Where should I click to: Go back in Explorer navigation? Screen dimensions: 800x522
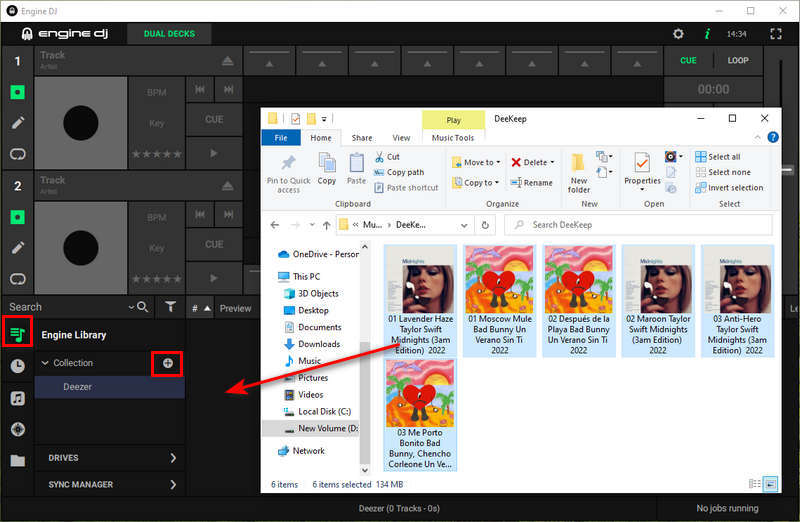(275, 225)
